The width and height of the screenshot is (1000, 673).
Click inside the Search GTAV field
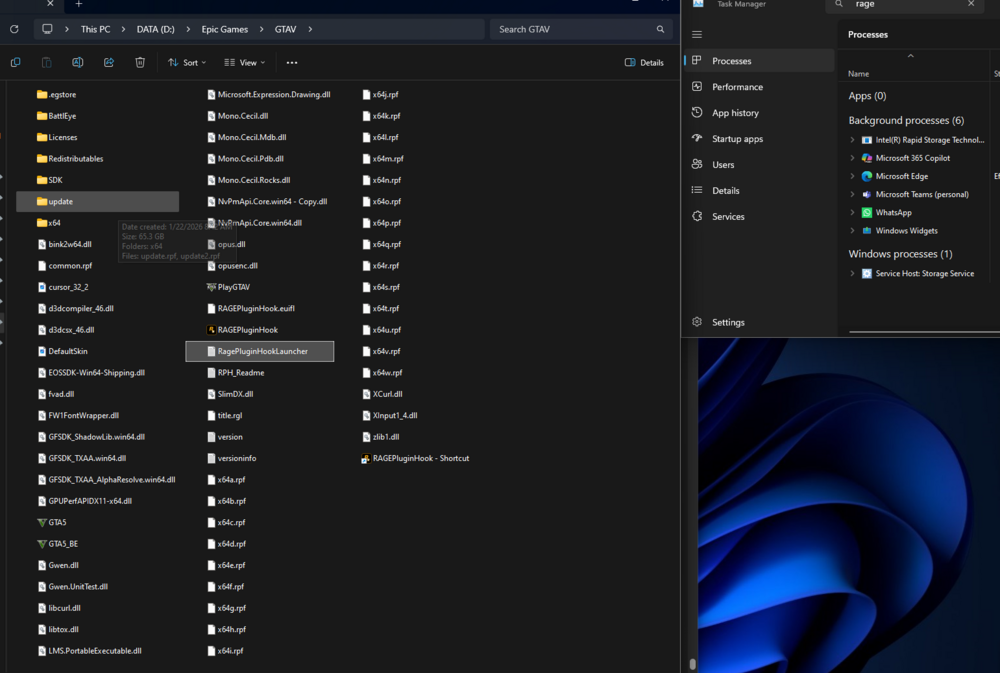coord(580,29)
